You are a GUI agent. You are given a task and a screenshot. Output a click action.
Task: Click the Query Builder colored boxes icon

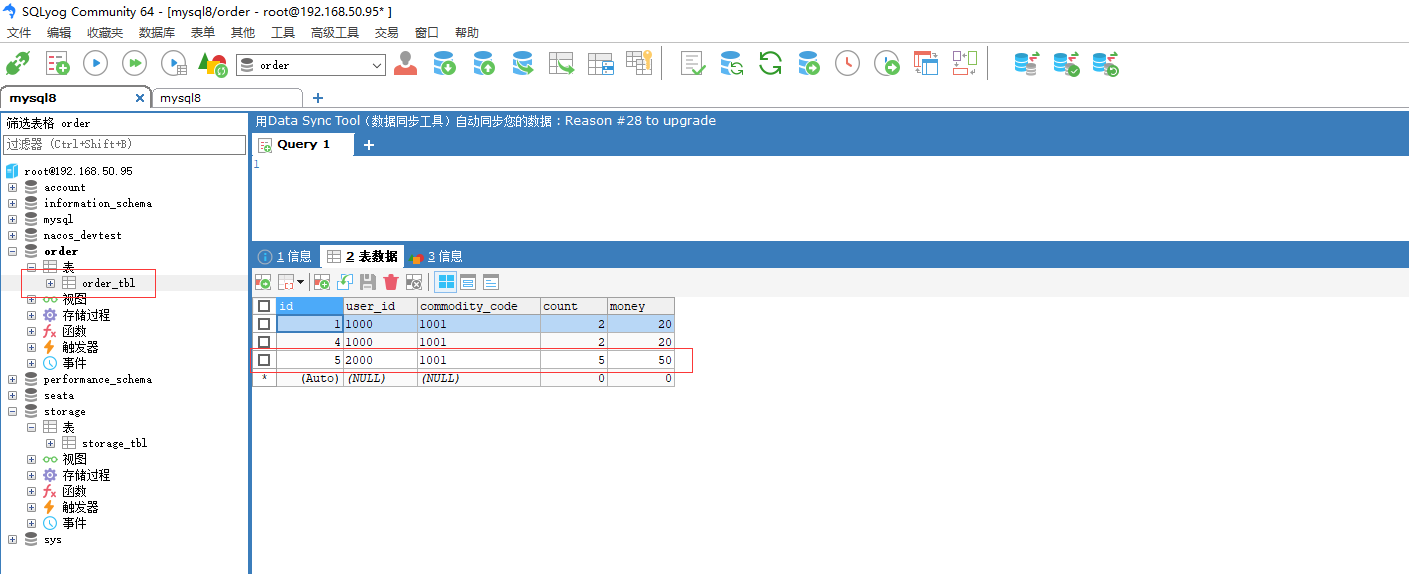(x=965, y=64)
